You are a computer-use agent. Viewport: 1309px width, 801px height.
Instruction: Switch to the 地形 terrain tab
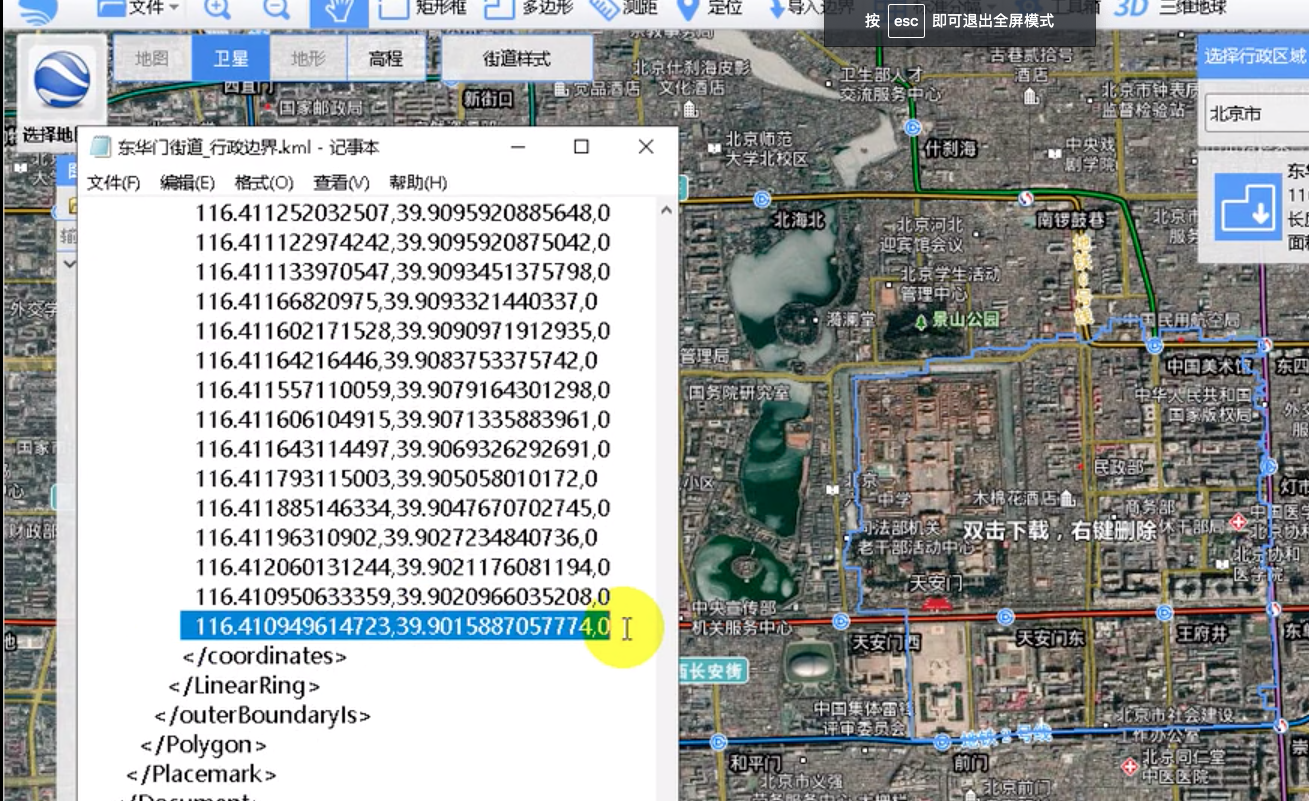tap(308, 58)
